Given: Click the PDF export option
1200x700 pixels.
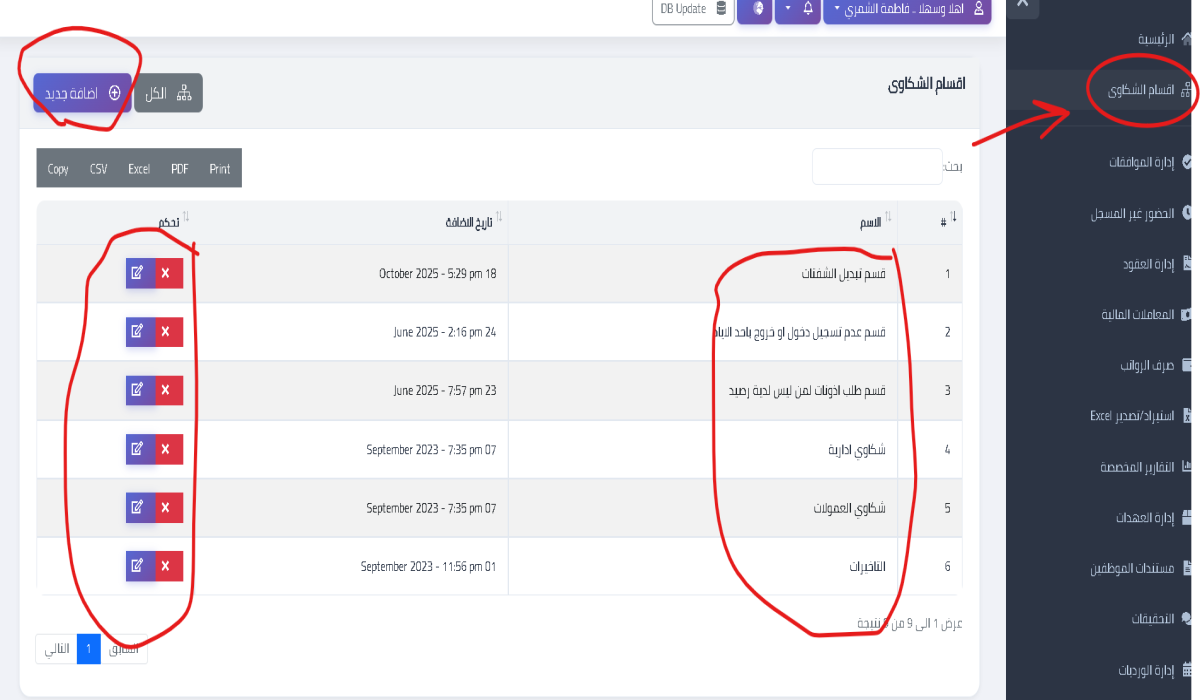Looking at the screenshot, I should point(179,168).
